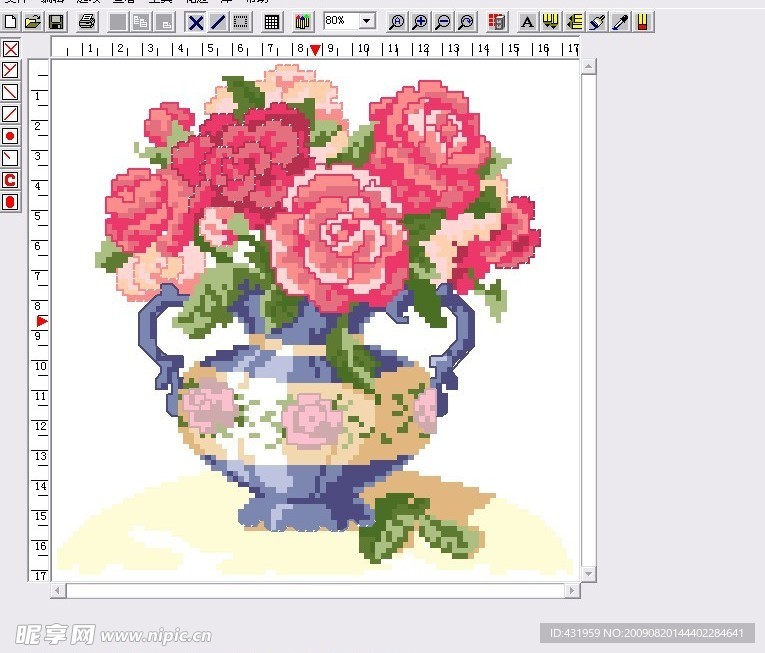The image size is (765, 653).
Task: Select the blue diagonal backstitch line mode
Action: (x=218, y=22)
